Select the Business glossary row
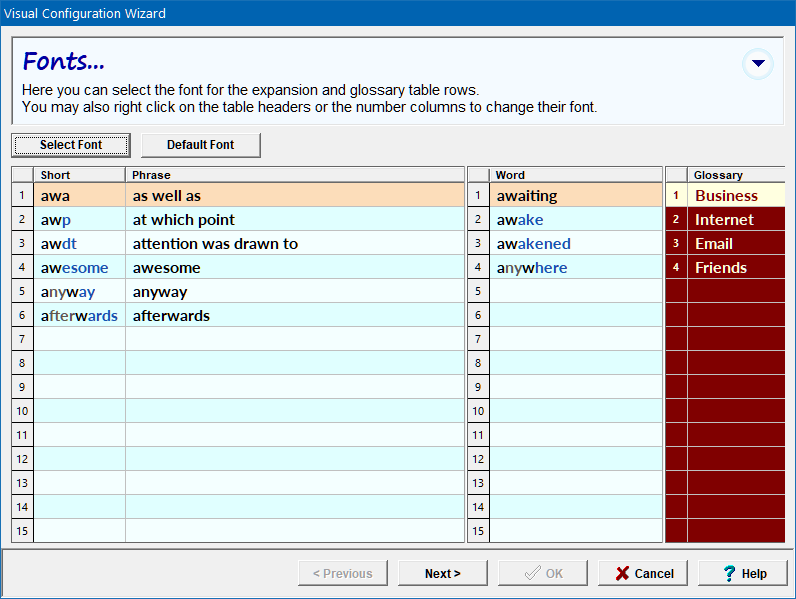Image resolution: width=796 pixels, height=599 pixels. [x=727, y=196]
